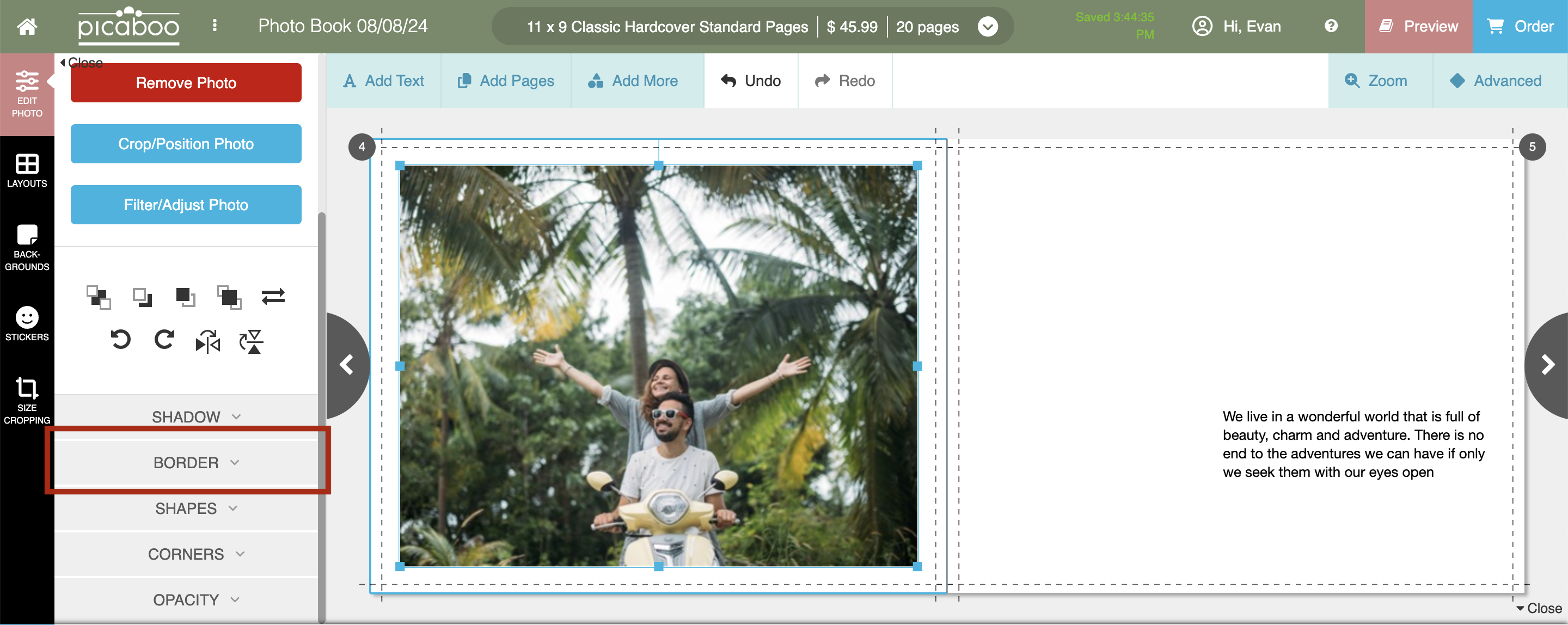
Task: Click the photo's top-left resize handle
Action: click(400, 166)
